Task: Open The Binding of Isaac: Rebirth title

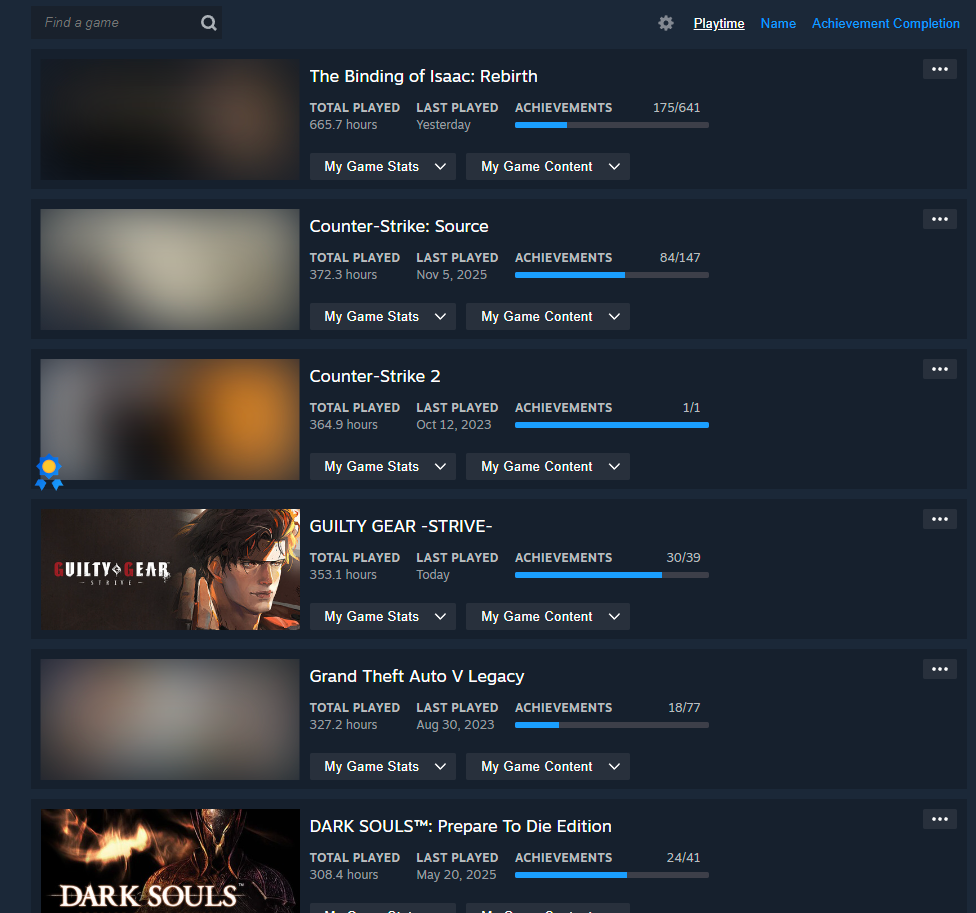Action: click(x=423, y=77)
